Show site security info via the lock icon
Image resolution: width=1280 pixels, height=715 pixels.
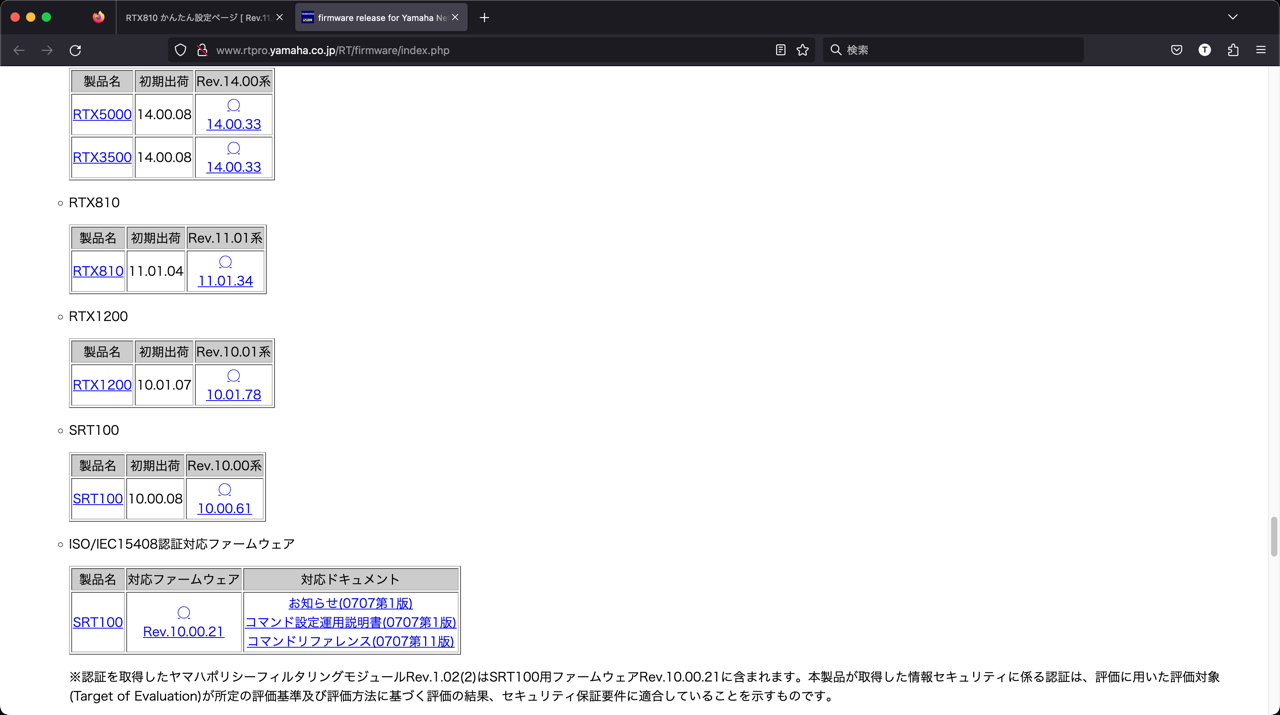coord(202,50)
